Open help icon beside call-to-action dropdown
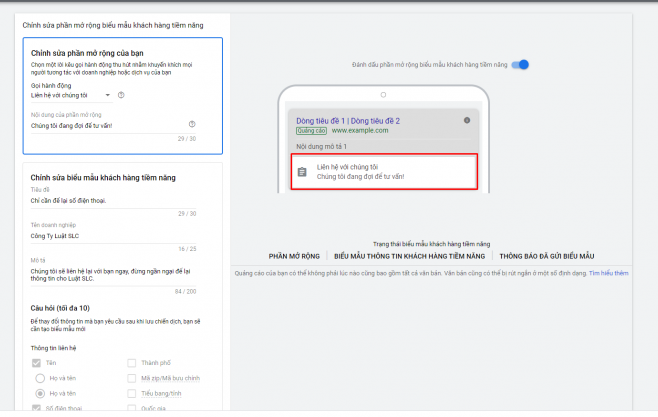This screenshot has height=417, width=658. 121,95
